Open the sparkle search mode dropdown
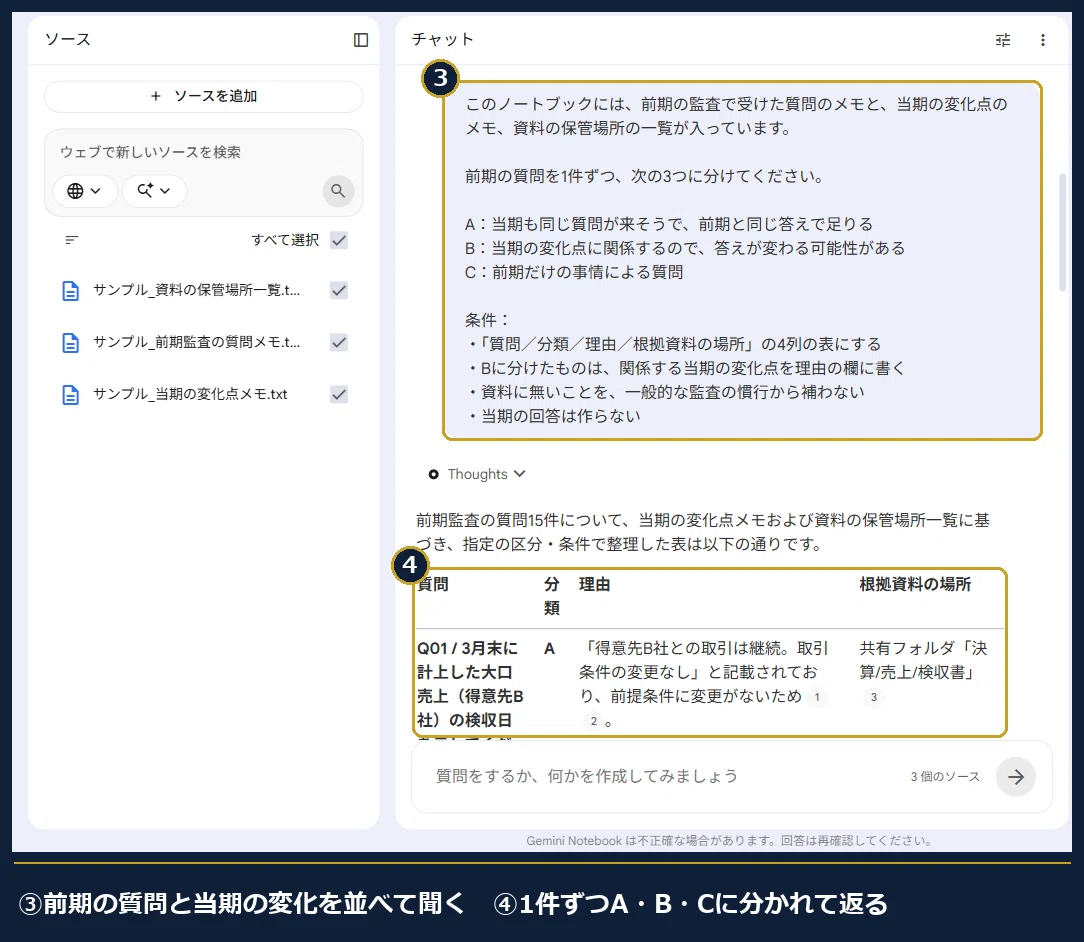The width and height of the screenshot is (1084, 942). click(x=154, y=191)
